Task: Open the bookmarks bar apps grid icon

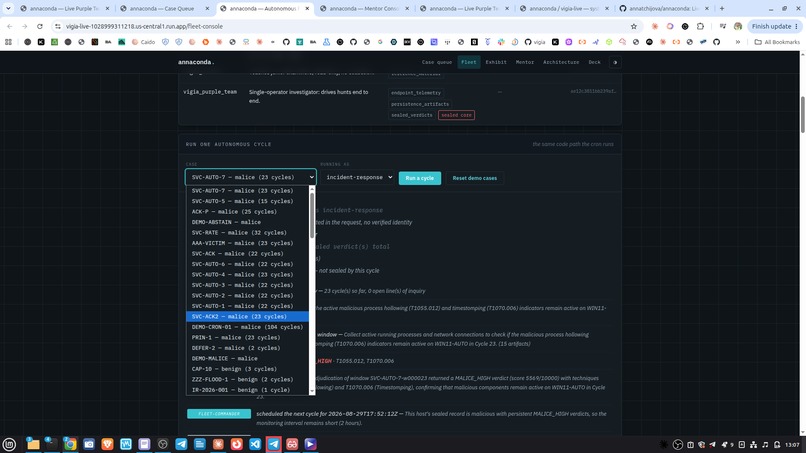Action: [8, 42]
